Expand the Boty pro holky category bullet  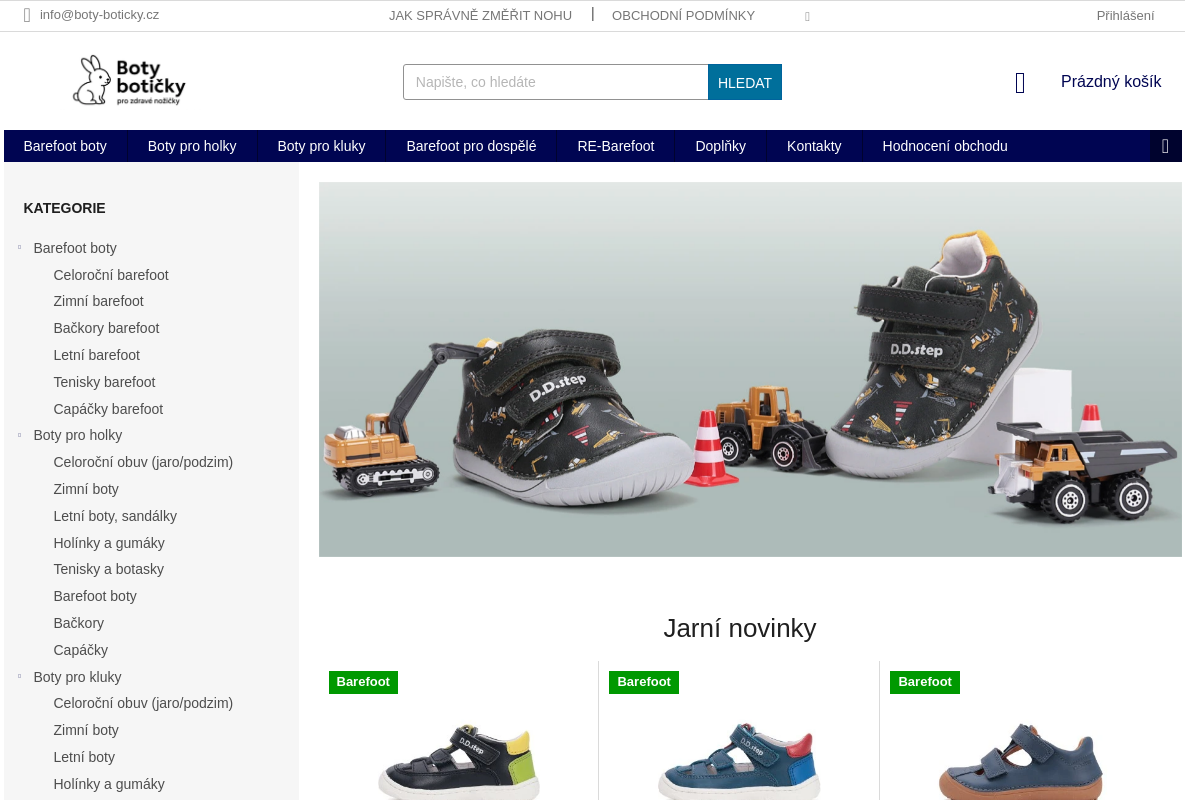[x=19, y=434]
